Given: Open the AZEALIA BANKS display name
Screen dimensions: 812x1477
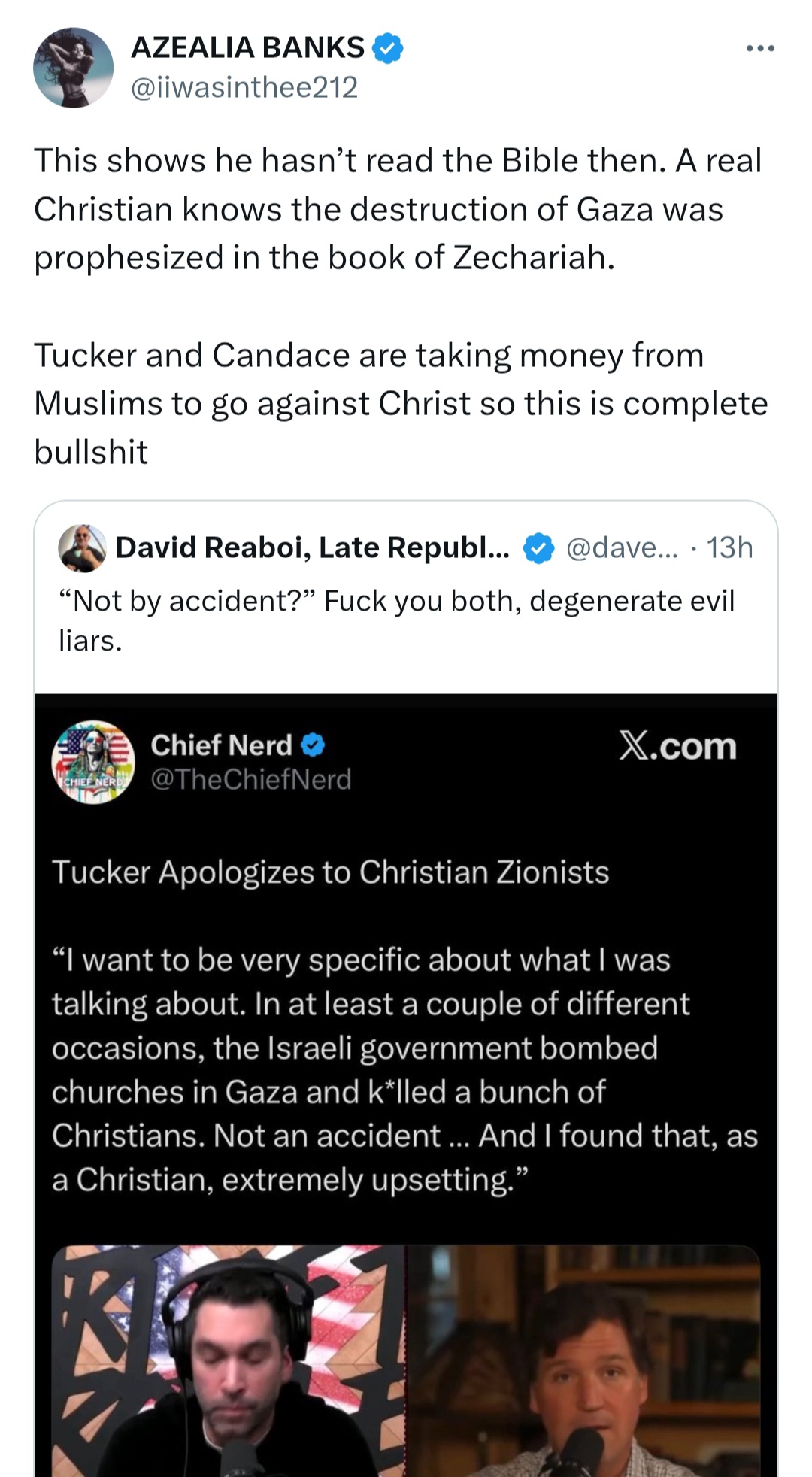Looking at the screenshot, I should 247,47.
